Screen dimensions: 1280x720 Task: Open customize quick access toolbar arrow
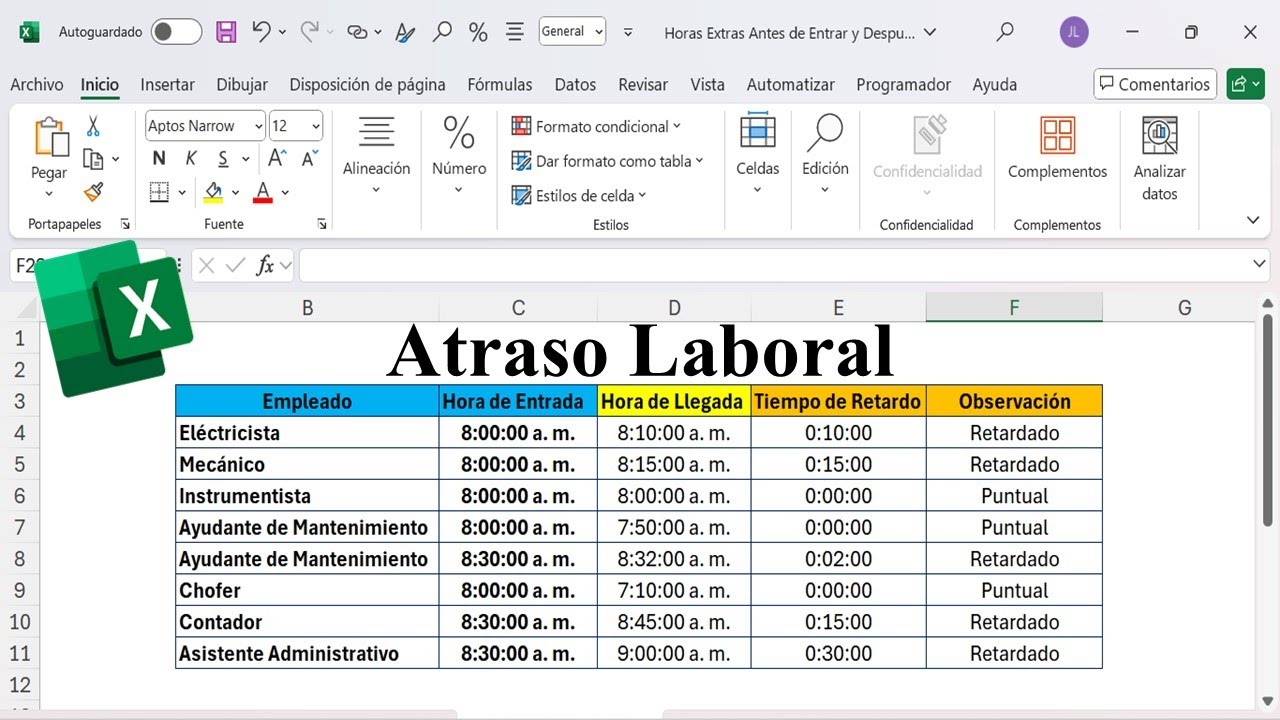[x=628, y=32]
